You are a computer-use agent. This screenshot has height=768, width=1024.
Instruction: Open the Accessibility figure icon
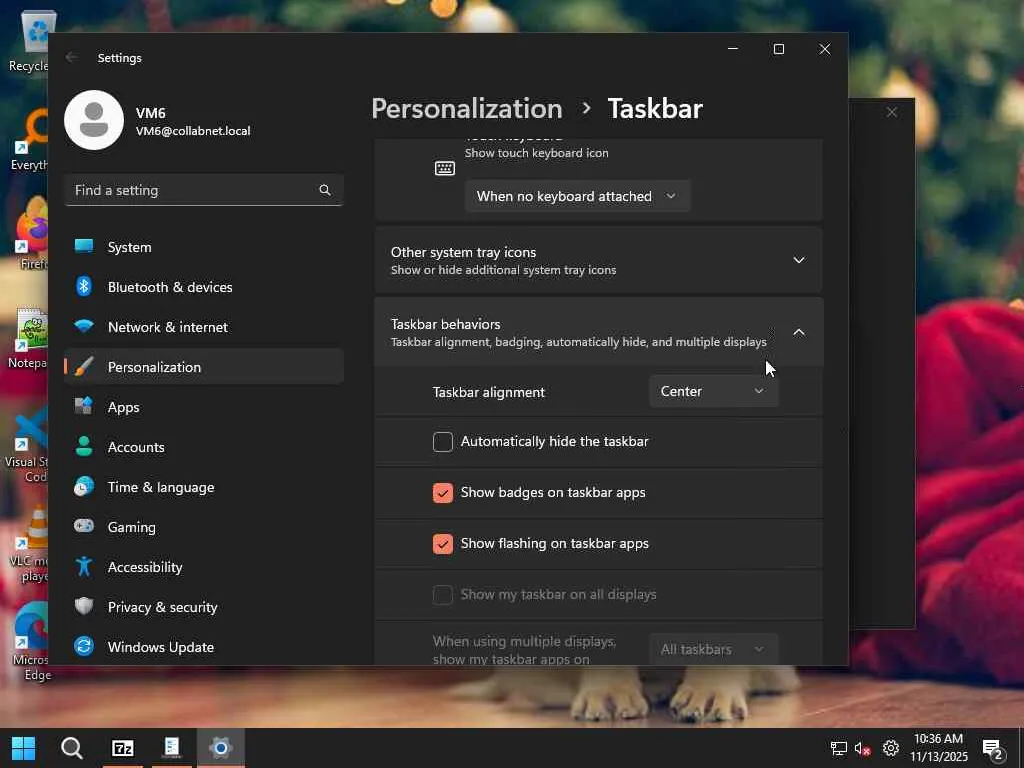(x=84, y=566)
